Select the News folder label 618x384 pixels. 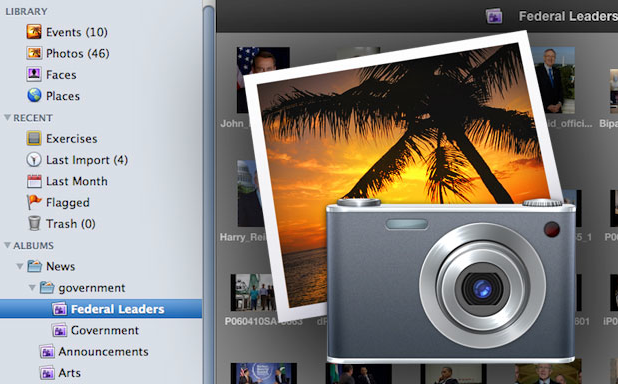[60, 266]
